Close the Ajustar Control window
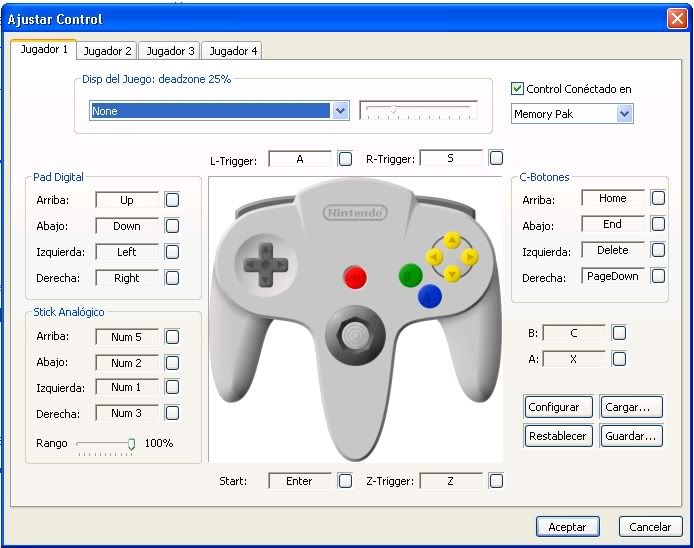694x548 pixels. tap(677, 19)
